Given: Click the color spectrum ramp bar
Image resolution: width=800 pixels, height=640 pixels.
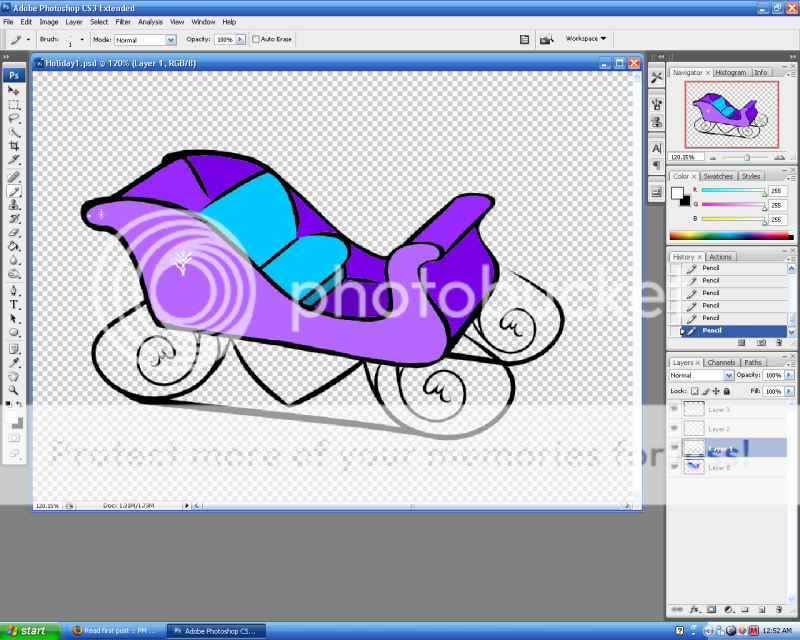Looking at the screenshot, I should 728,236.
